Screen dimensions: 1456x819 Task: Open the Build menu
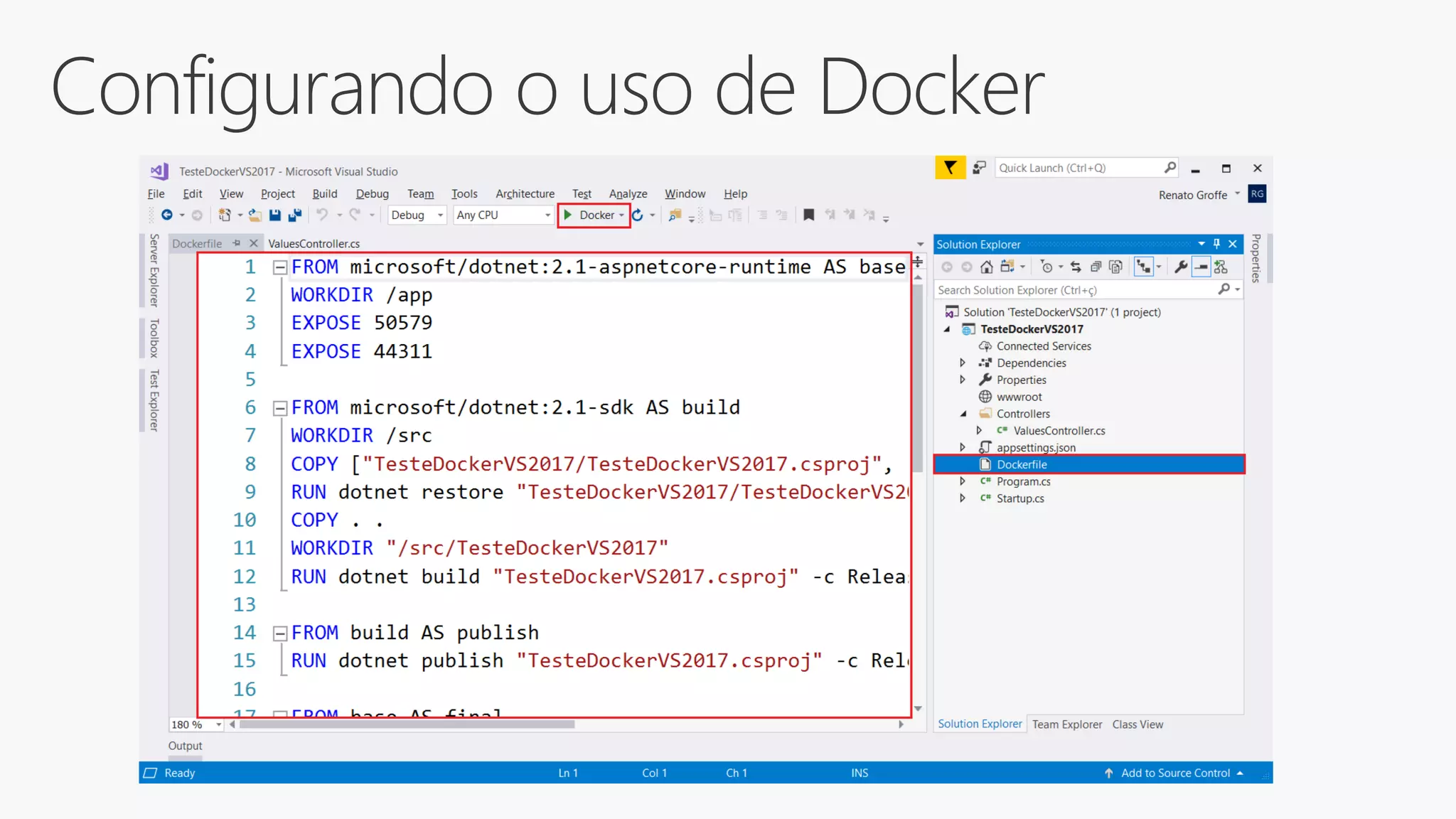coord(325,193)
